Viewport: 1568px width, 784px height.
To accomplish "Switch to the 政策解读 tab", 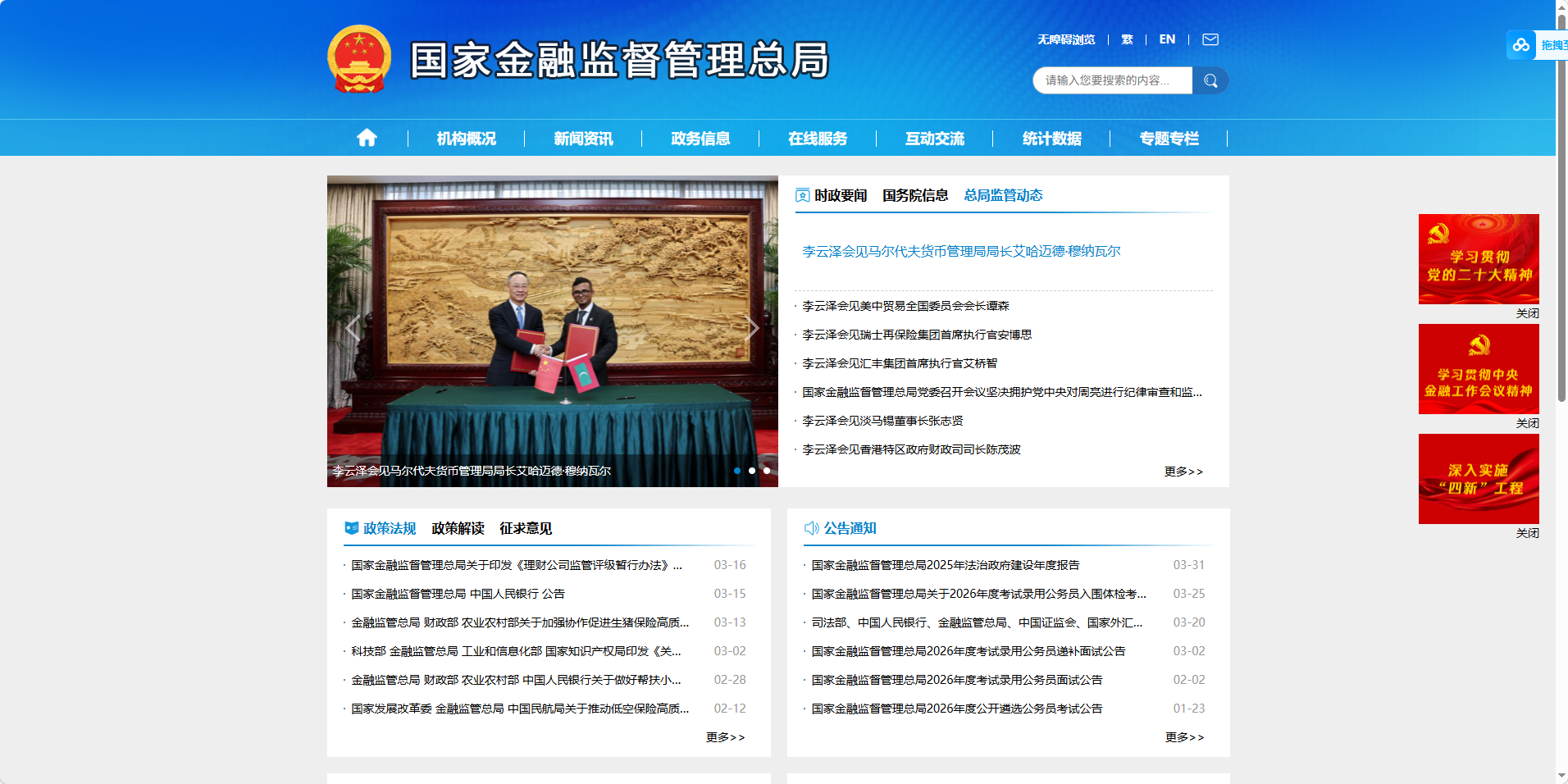I will pos(458,528).
